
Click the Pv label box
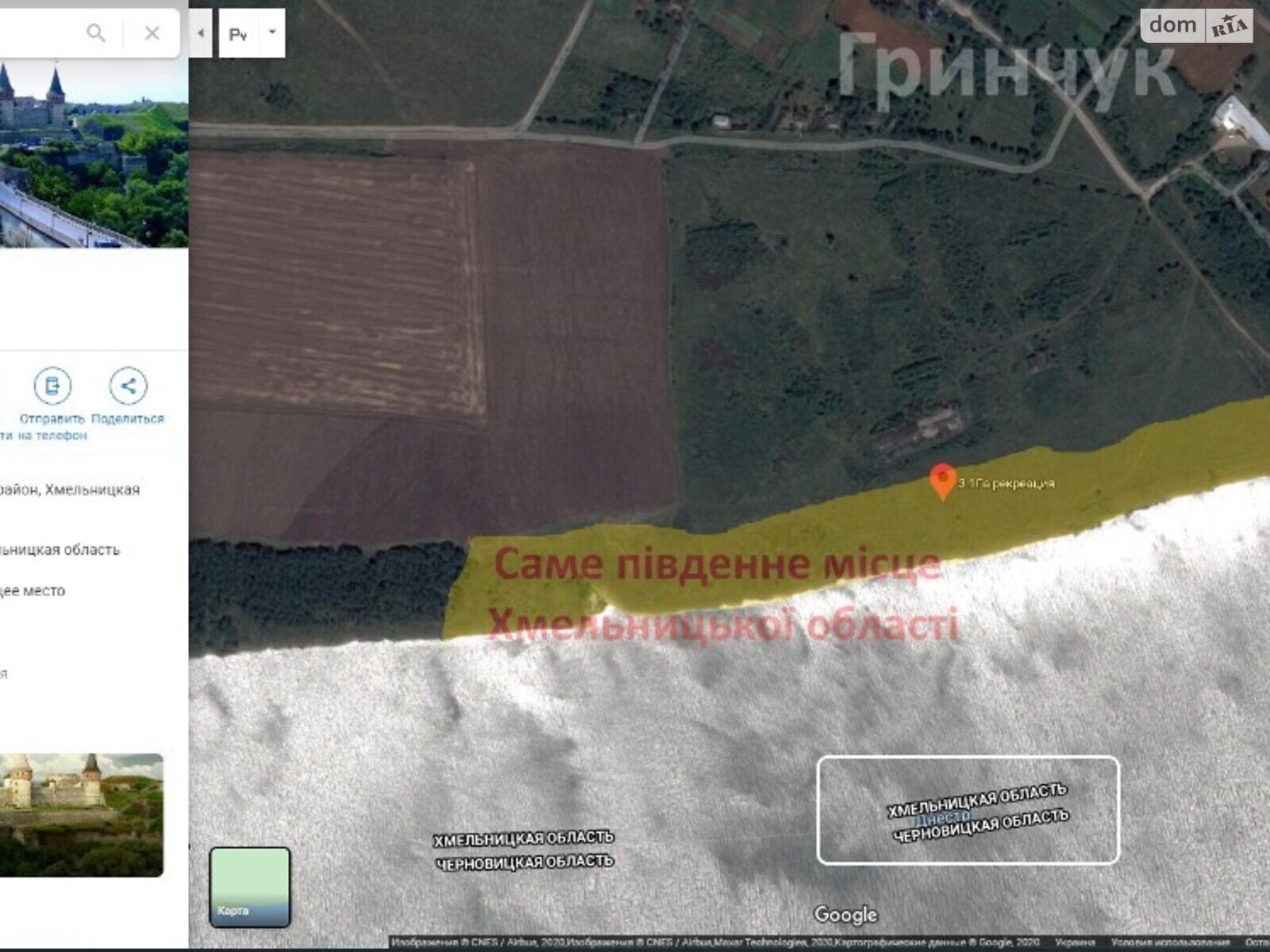(x=239, y=33)
